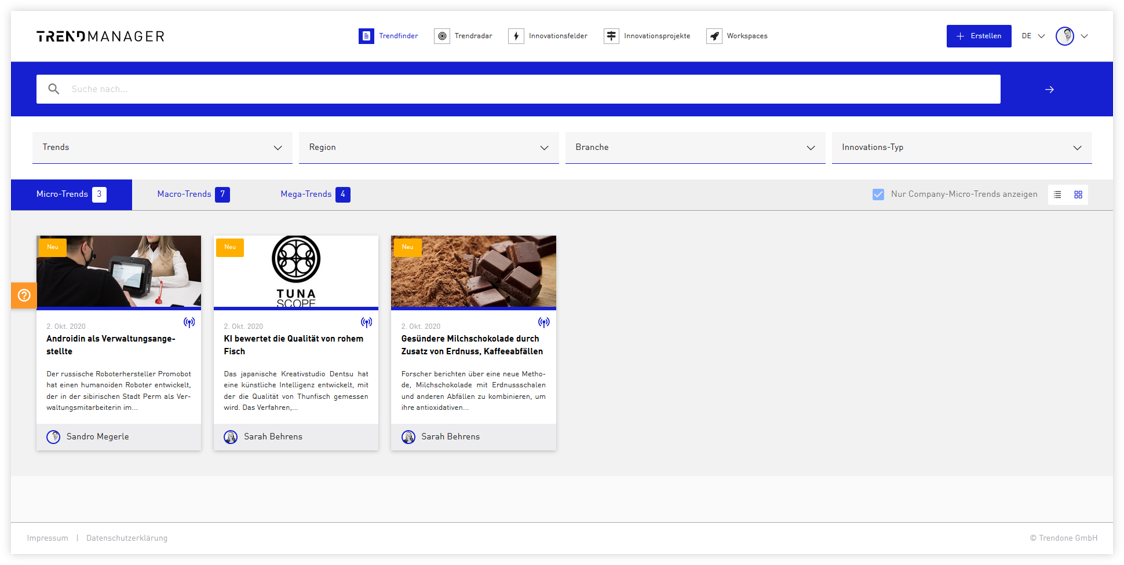Switch to the Macro-Trends tab
The width and height of the screenshot is (1124, 565).
[x=194, y=194]
